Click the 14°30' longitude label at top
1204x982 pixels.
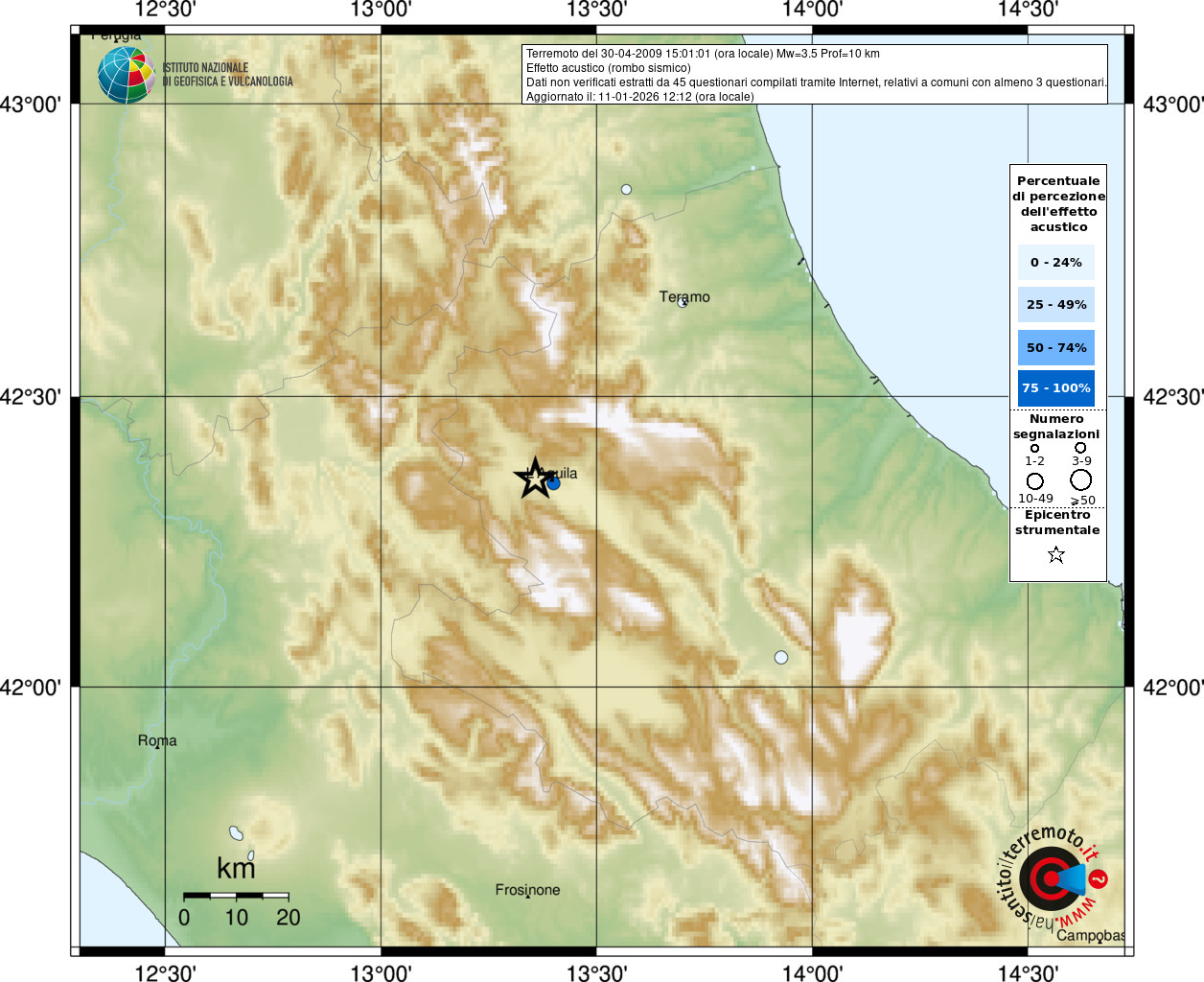coord(1028,11)
